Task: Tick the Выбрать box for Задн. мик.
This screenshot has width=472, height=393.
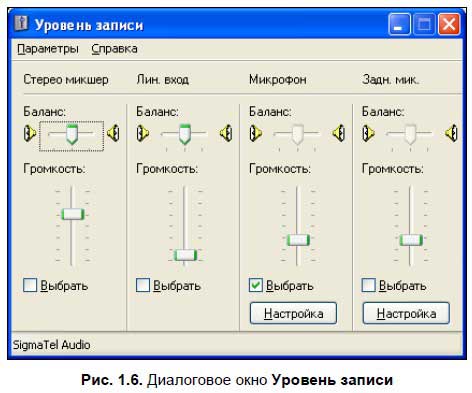Action: (x=368, y=285)
